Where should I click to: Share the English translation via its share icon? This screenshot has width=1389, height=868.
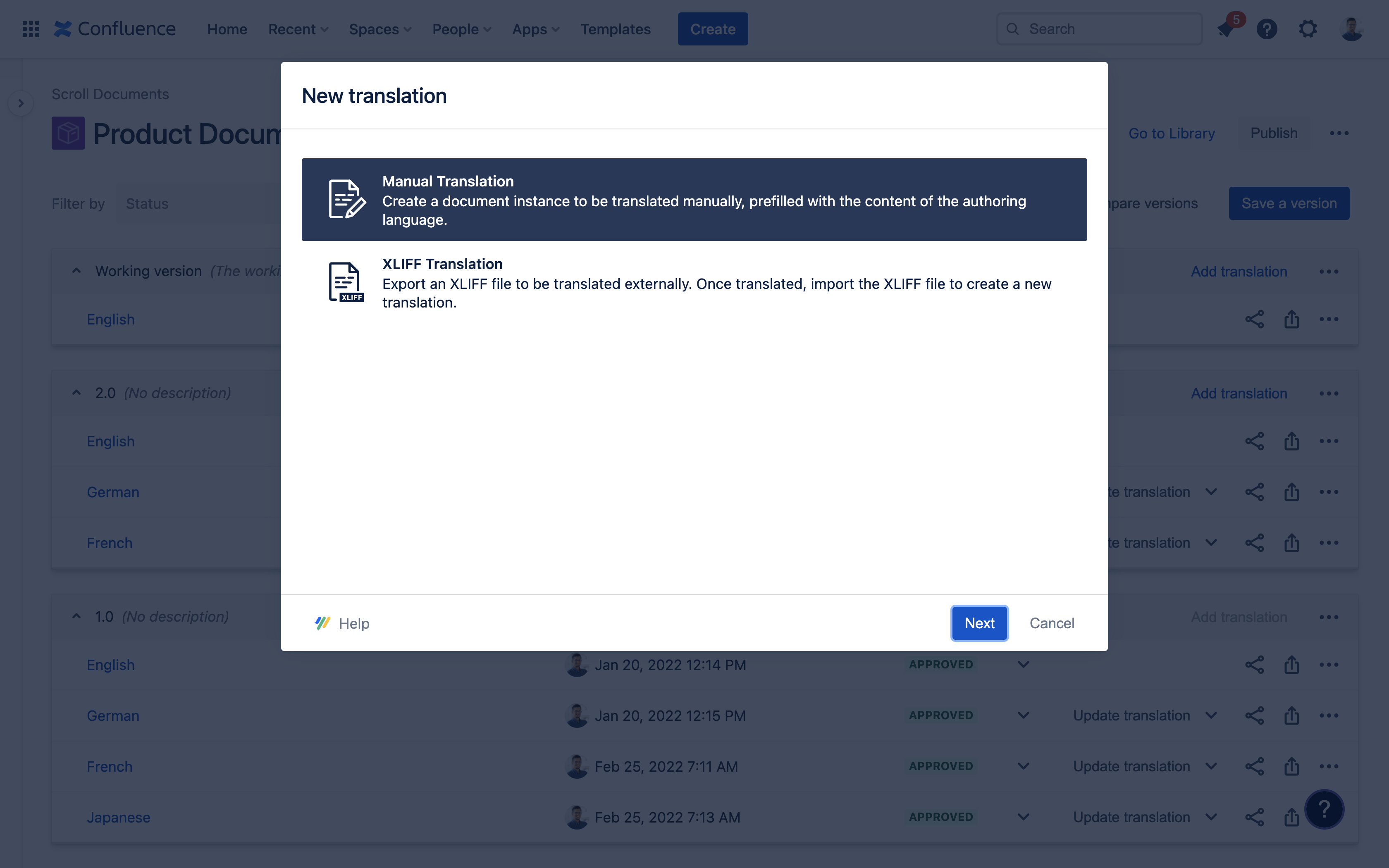[x=1255, y=319]
